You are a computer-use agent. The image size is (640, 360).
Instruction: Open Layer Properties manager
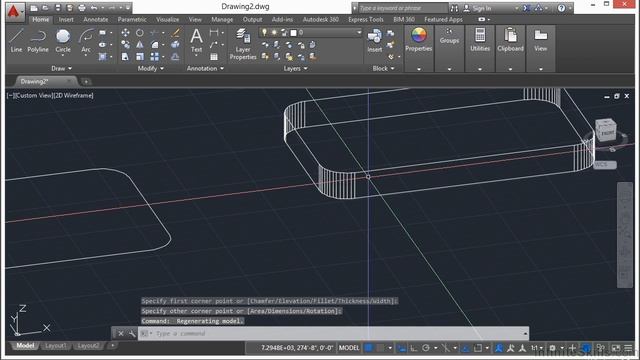pos(243,44)
